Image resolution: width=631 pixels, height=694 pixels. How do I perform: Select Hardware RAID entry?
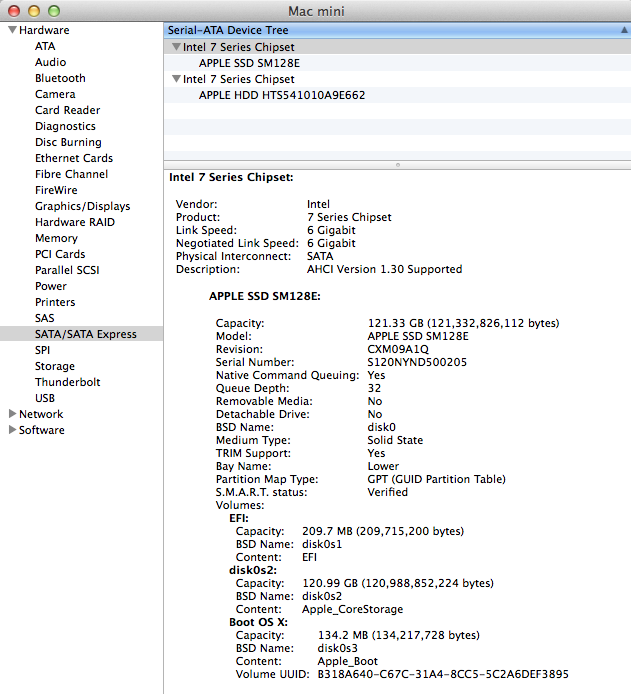75,222
